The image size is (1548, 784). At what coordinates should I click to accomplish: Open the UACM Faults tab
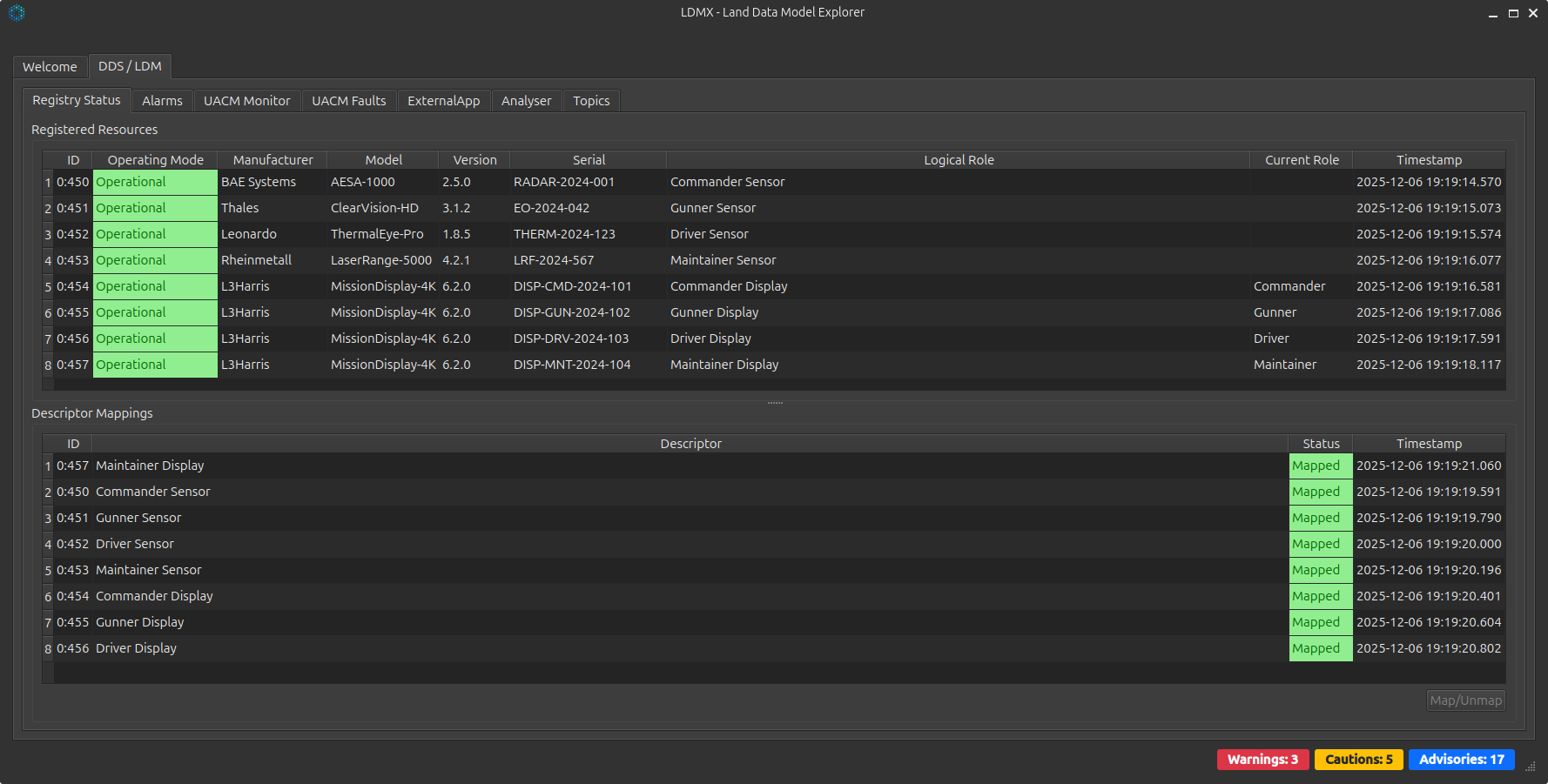348,100
